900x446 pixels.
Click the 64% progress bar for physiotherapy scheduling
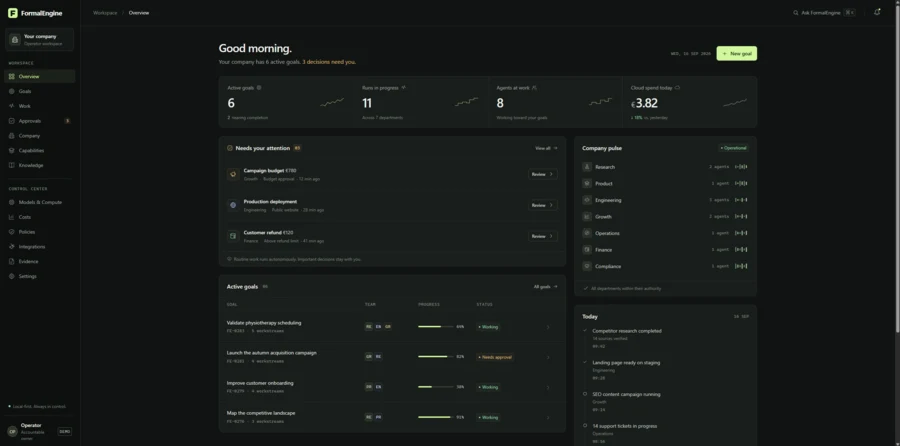click(435, 327)
